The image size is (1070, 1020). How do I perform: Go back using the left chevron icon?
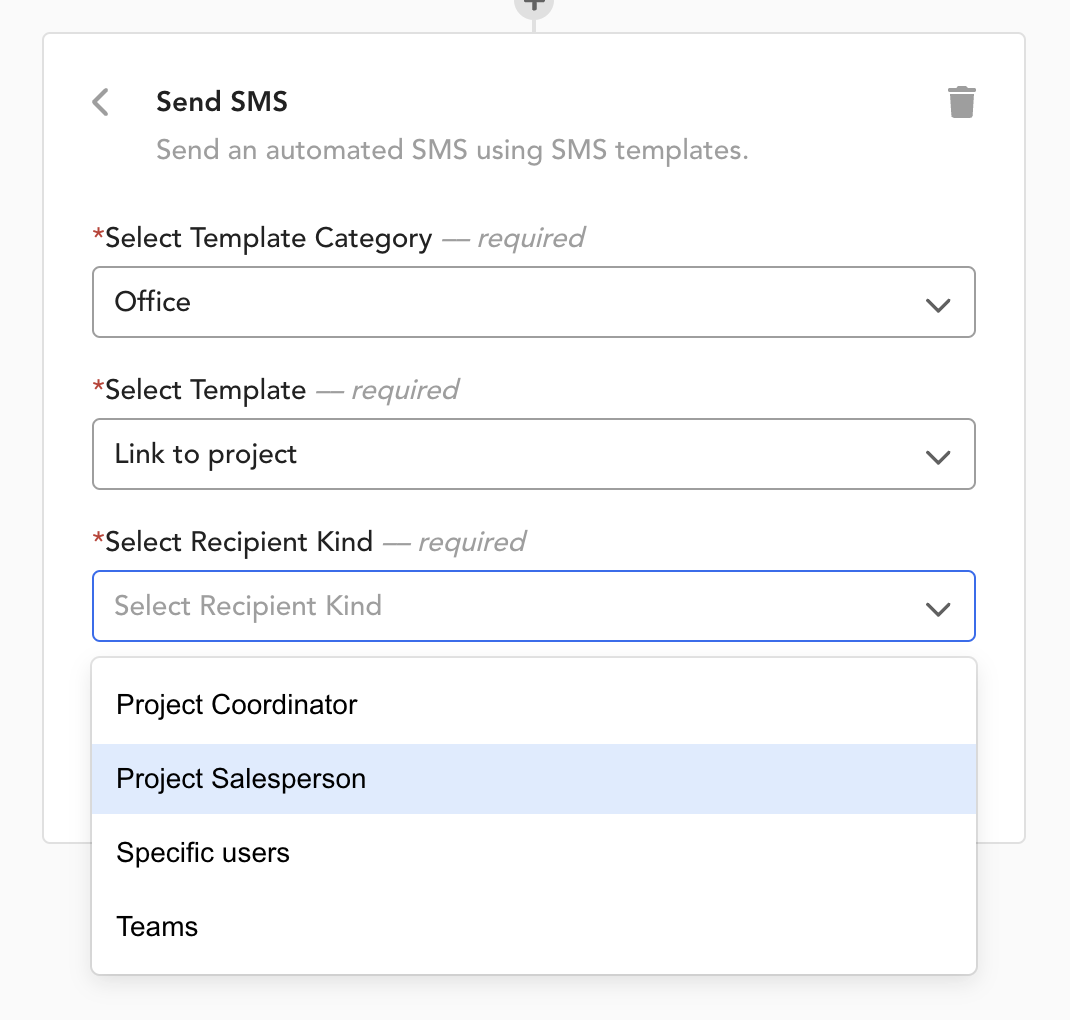coord(100,102)
